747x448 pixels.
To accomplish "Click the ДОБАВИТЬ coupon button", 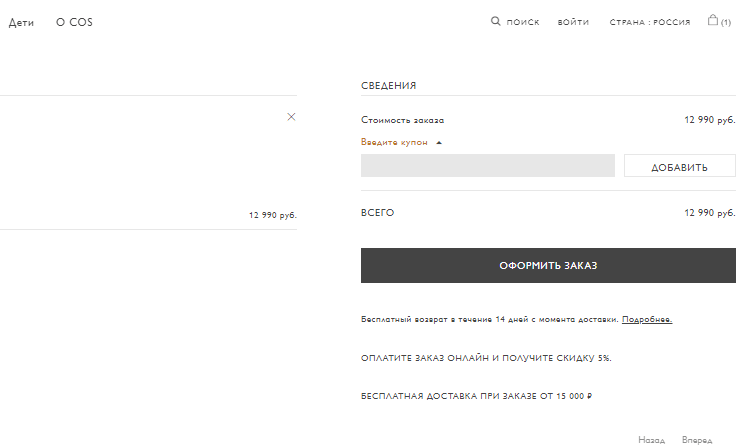I will [x=679, y=165].
